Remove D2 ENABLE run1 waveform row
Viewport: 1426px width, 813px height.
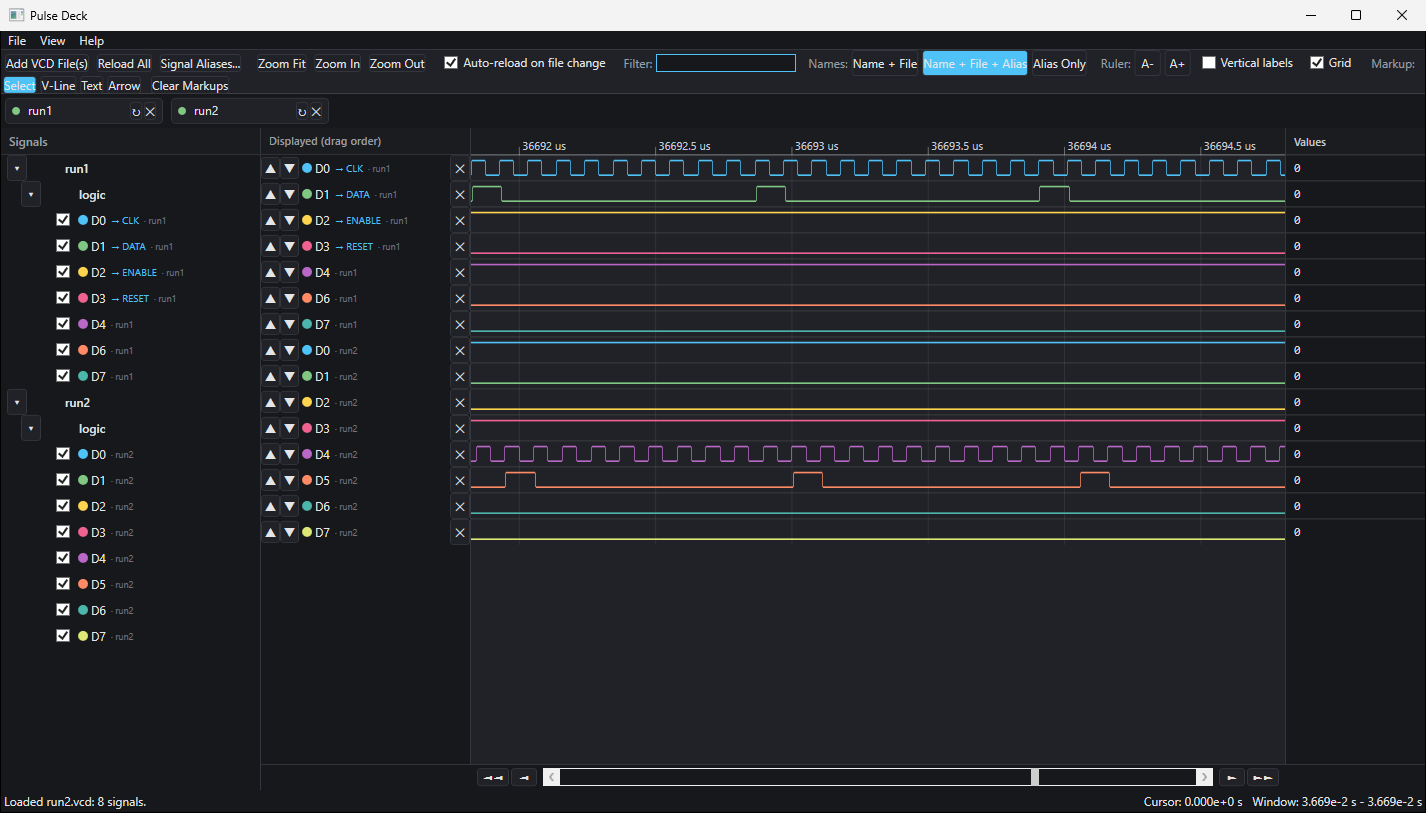click(x=460, y=221)
